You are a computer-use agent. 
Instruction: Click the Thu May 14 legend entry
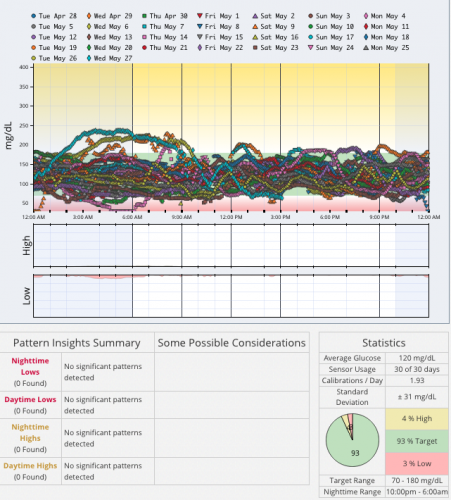pos(165,37)
